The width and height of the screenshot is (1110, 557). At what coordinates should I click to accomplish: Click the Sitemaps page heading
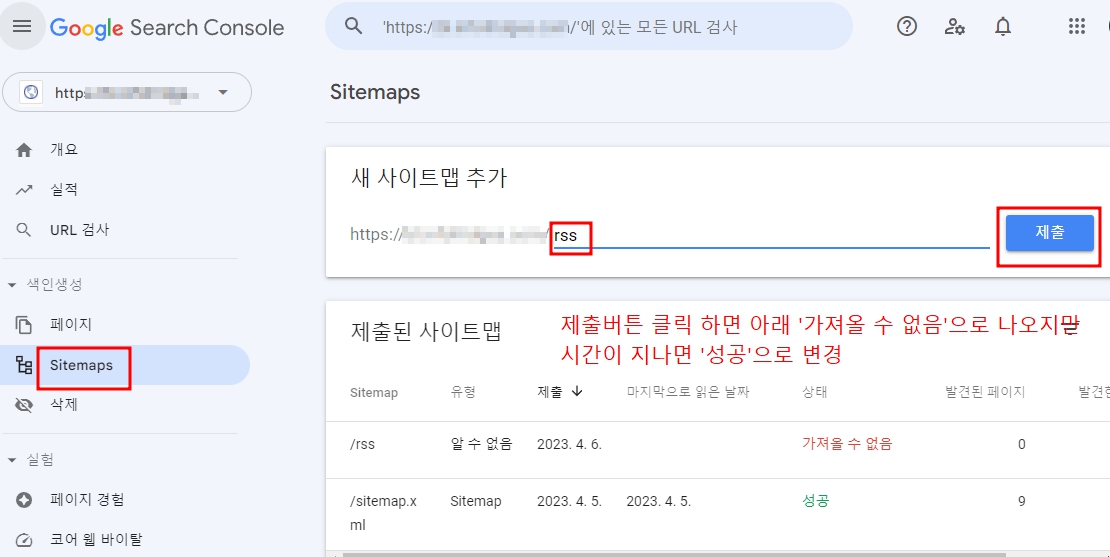374,92
